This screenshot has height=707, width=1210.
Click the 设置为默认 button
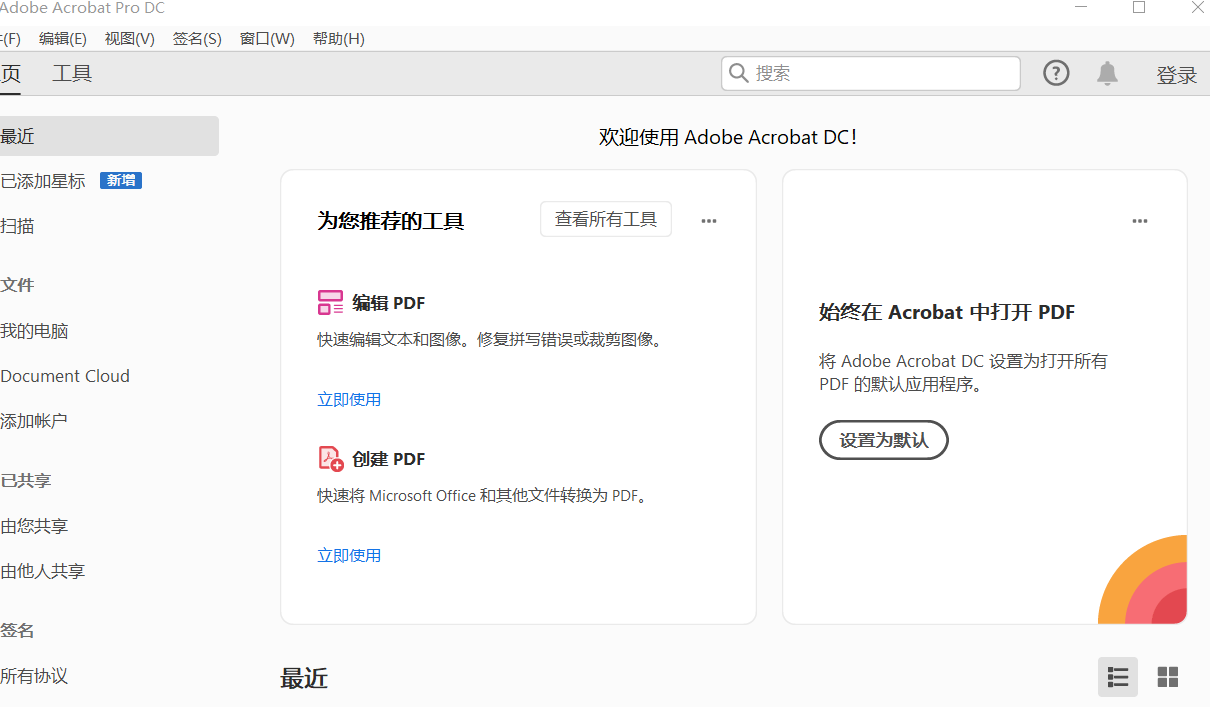(884, 440)
